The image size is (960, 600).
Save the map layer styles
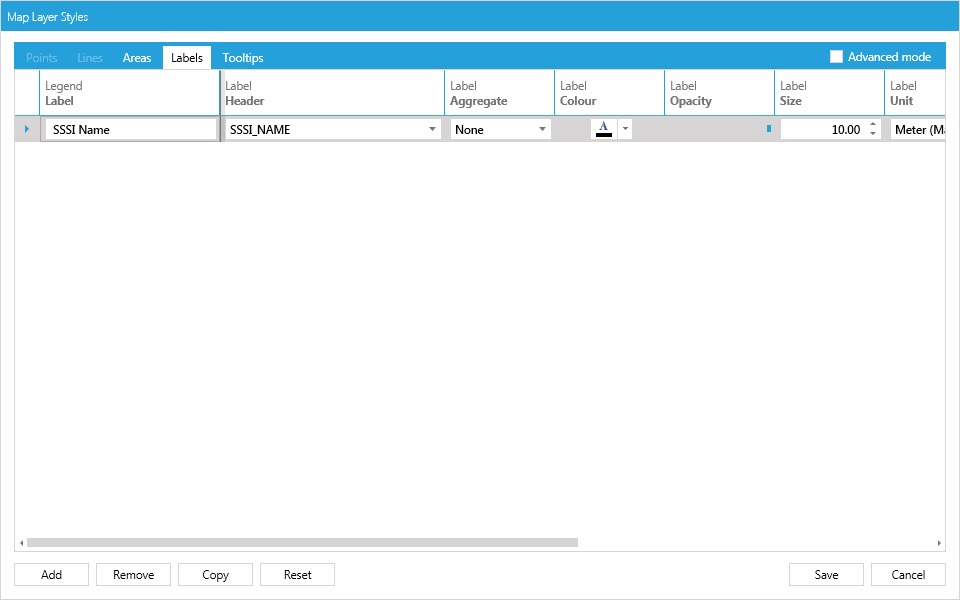coord(825,574)
